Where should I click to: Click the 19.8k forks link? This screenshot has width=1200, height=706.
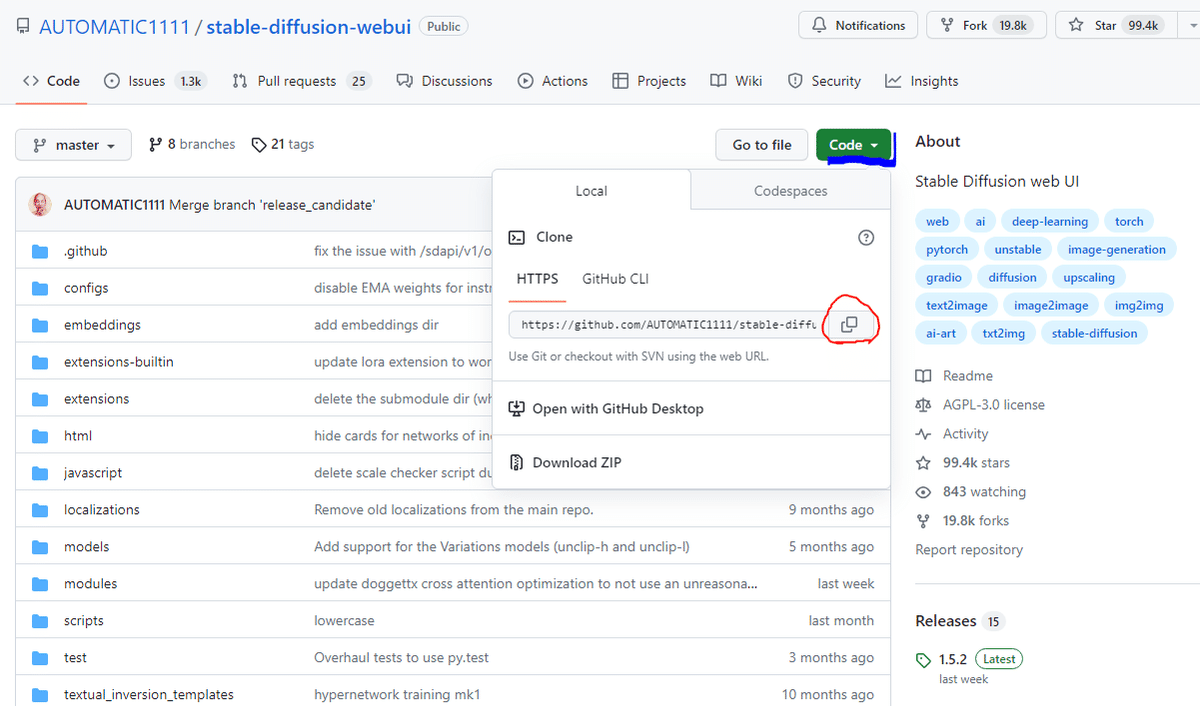(x=962, y=521)
